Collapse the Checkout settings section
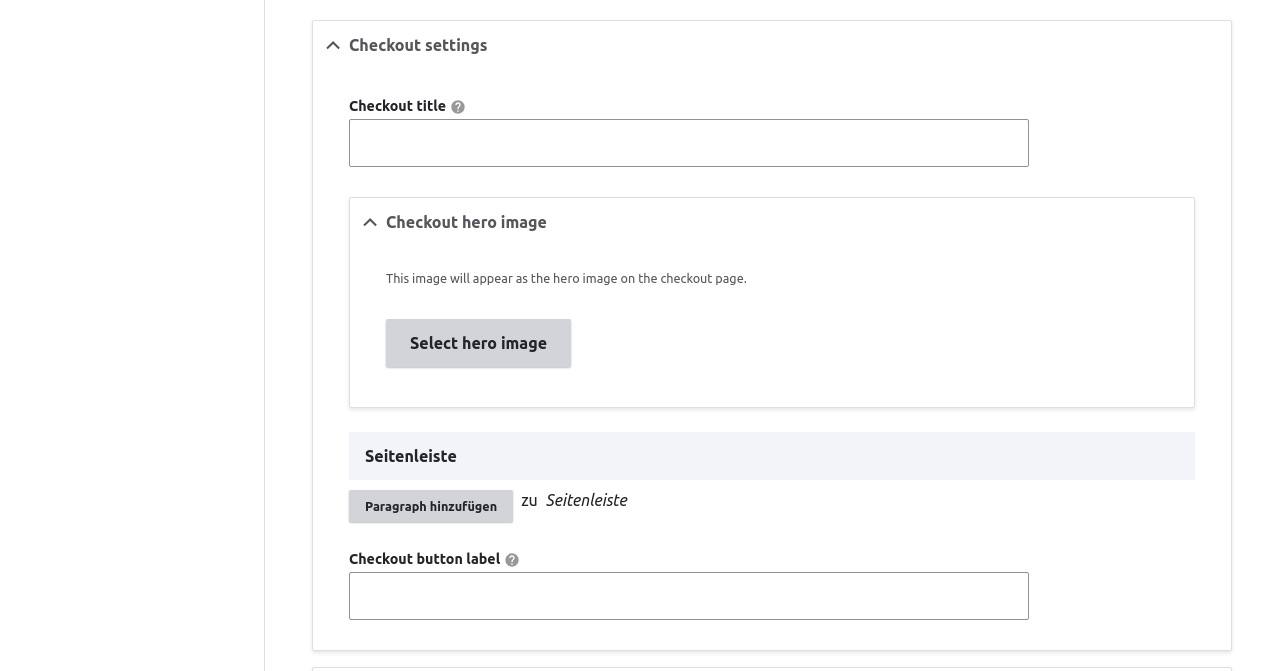The height and width of the screenshot is (671, 1280). click(333, 46)
